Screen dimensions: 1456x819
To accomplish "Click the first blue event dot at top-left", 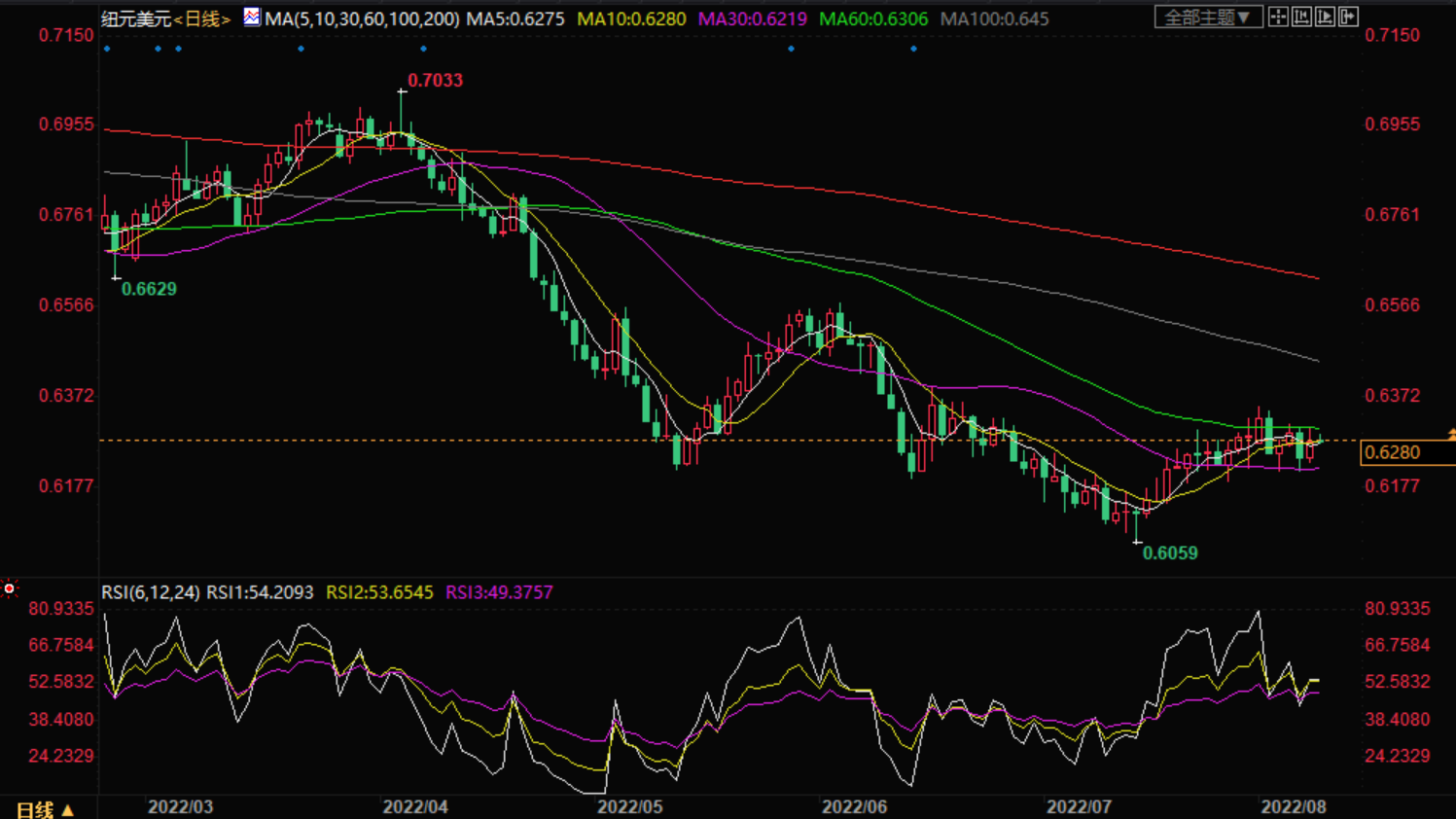I will [x=107, y=49].
